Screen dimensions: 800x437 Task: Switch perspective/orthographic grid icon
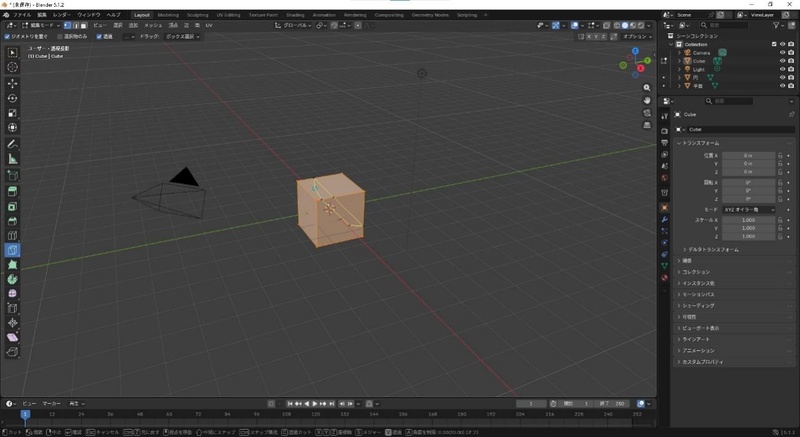[x=647, y=125]
